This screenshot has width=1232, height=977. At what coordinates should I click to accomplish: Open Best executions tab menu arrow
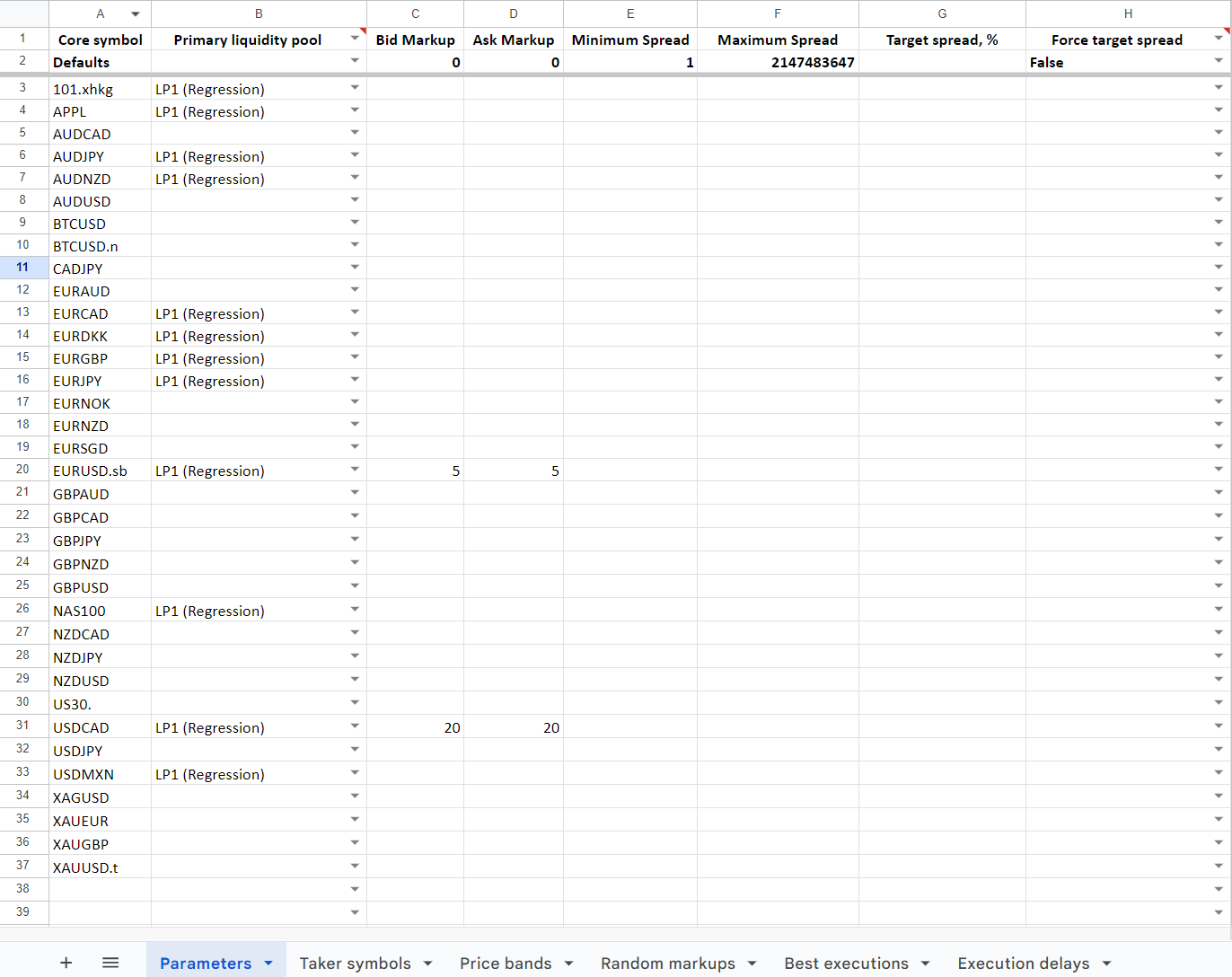click(926, 964)
